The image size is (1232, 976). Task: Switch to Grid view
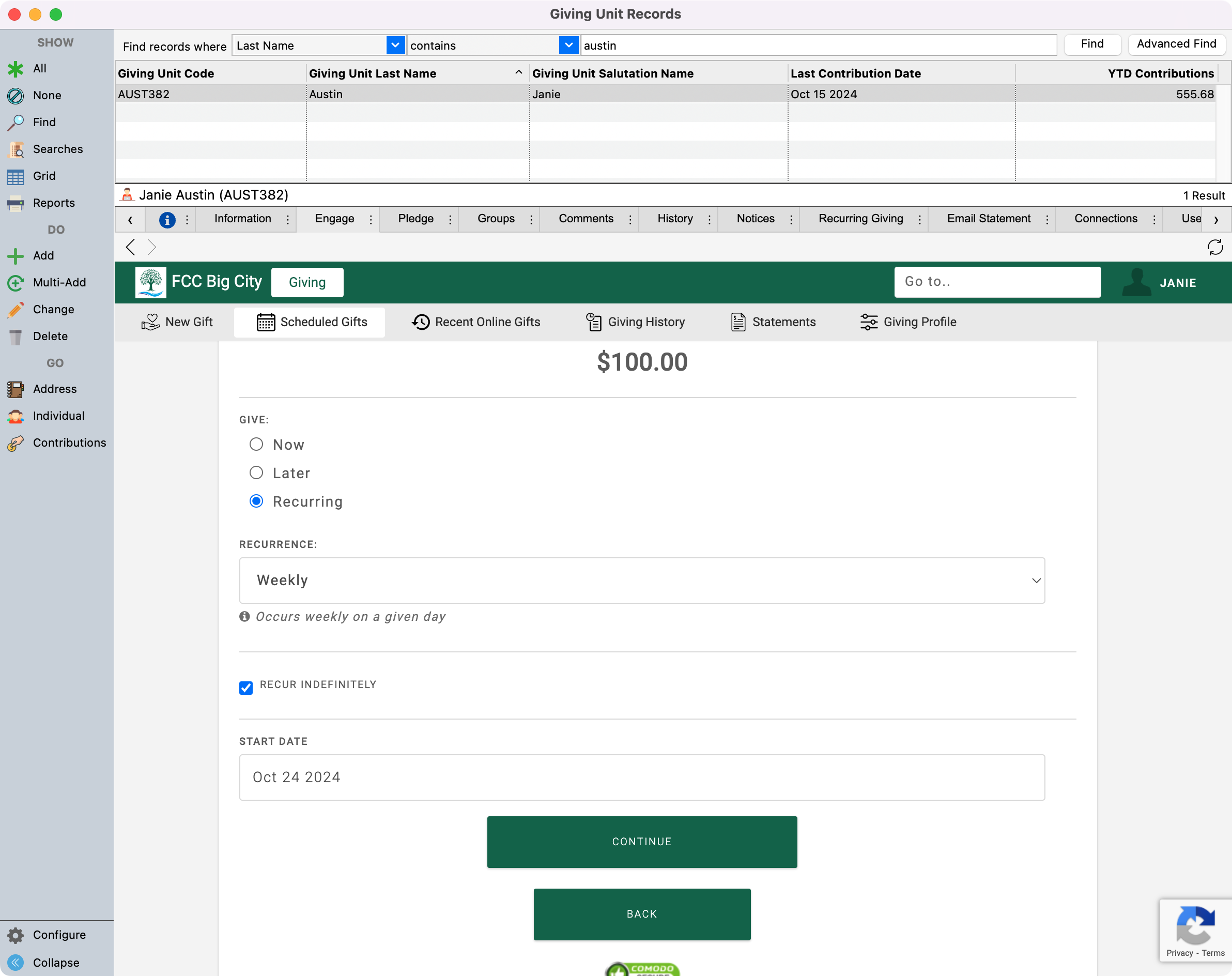(x=43, y=176)
